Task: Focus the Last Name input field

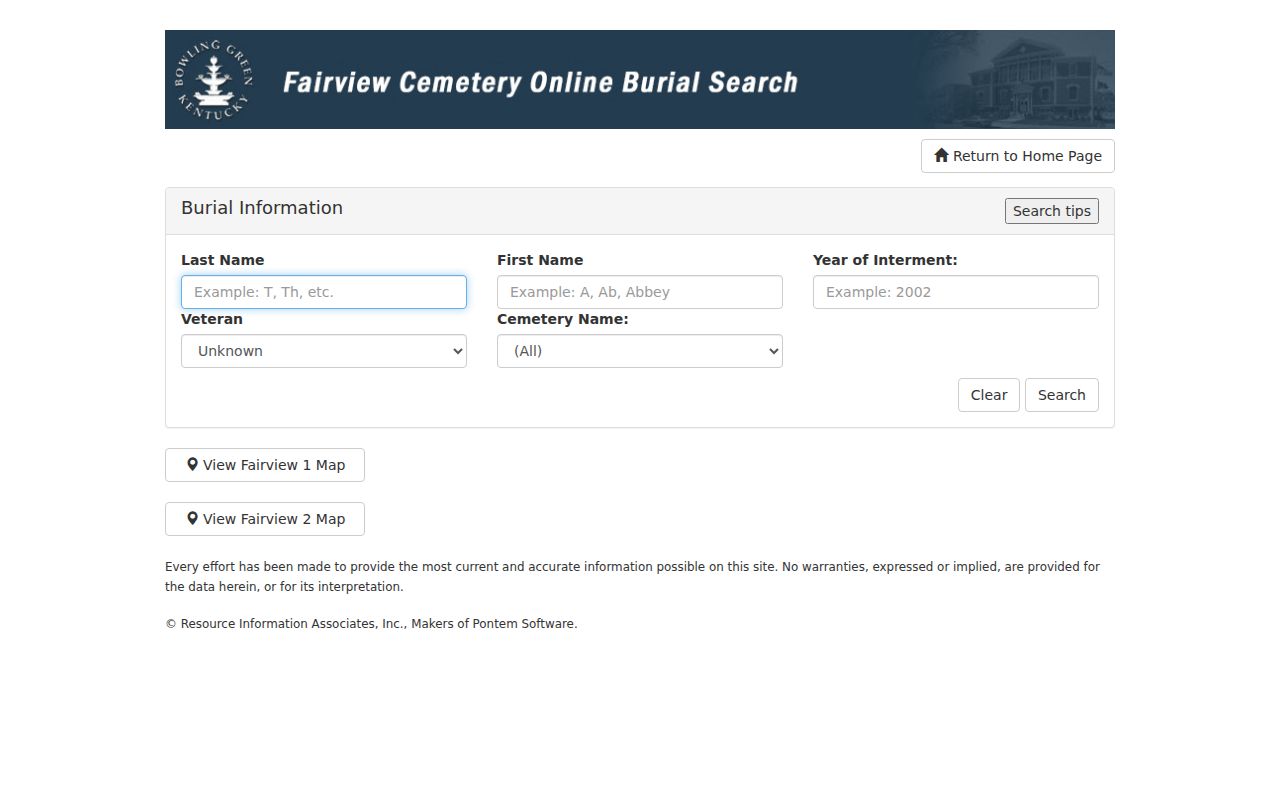Action: [324, 292]
